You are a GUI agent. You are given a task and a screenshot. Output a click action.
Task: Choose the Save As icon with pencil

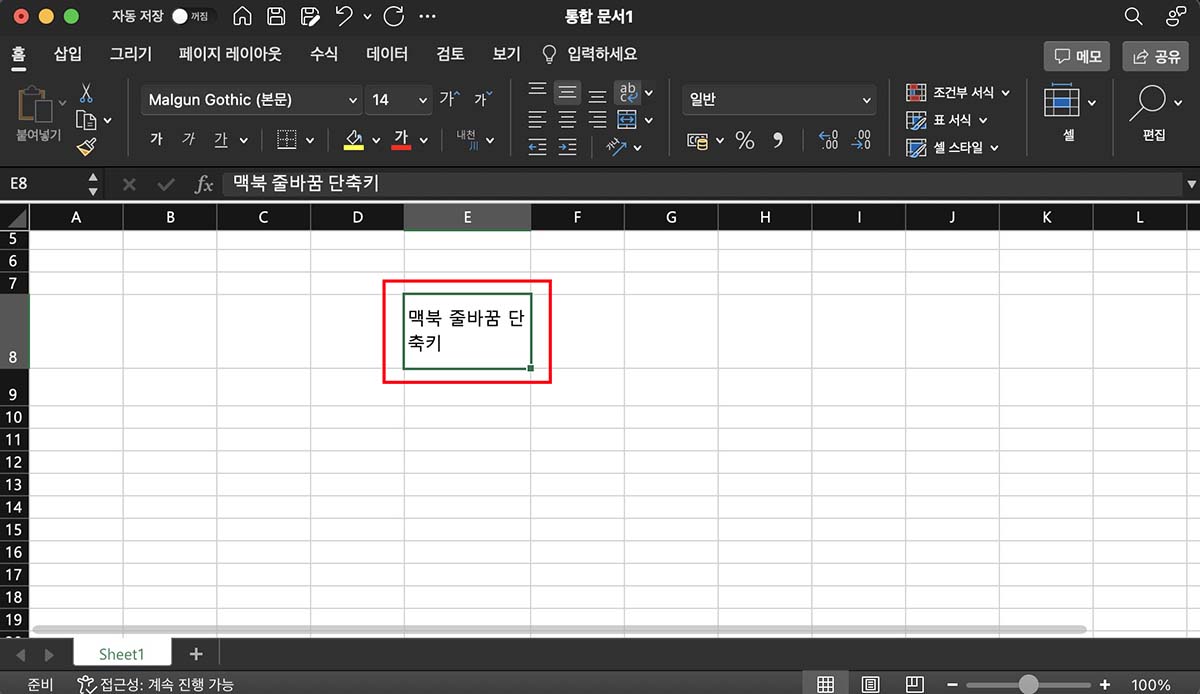tap(310, 16)
